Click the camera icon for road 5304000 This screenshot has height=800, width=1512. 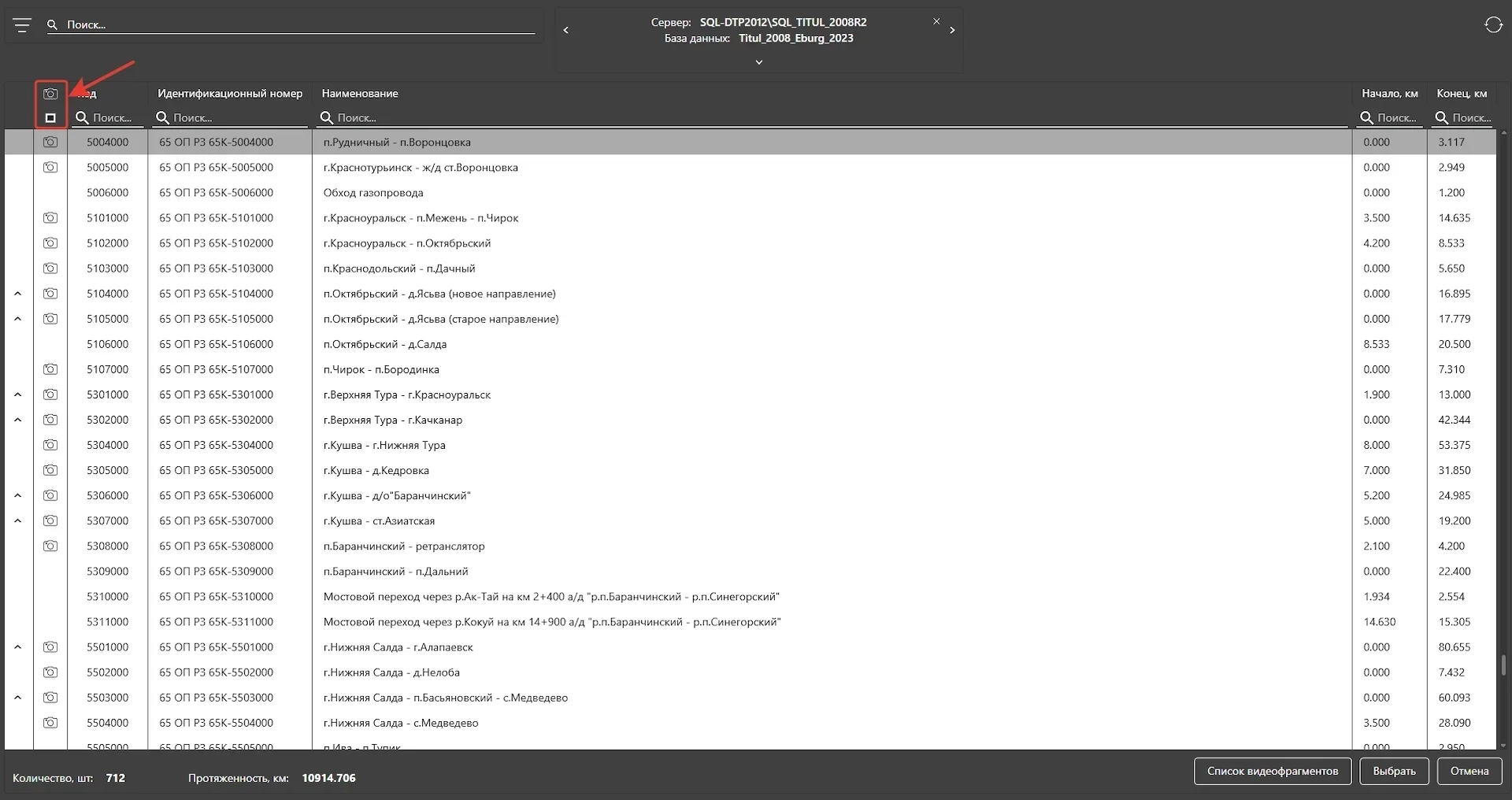(50, 445)
